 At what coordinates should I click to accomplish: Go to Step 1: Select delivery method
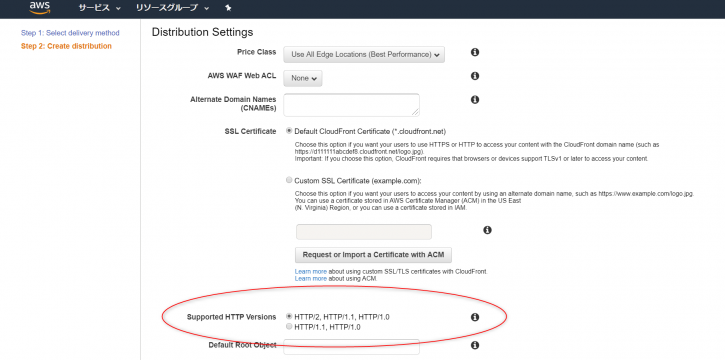coord(70,33)
